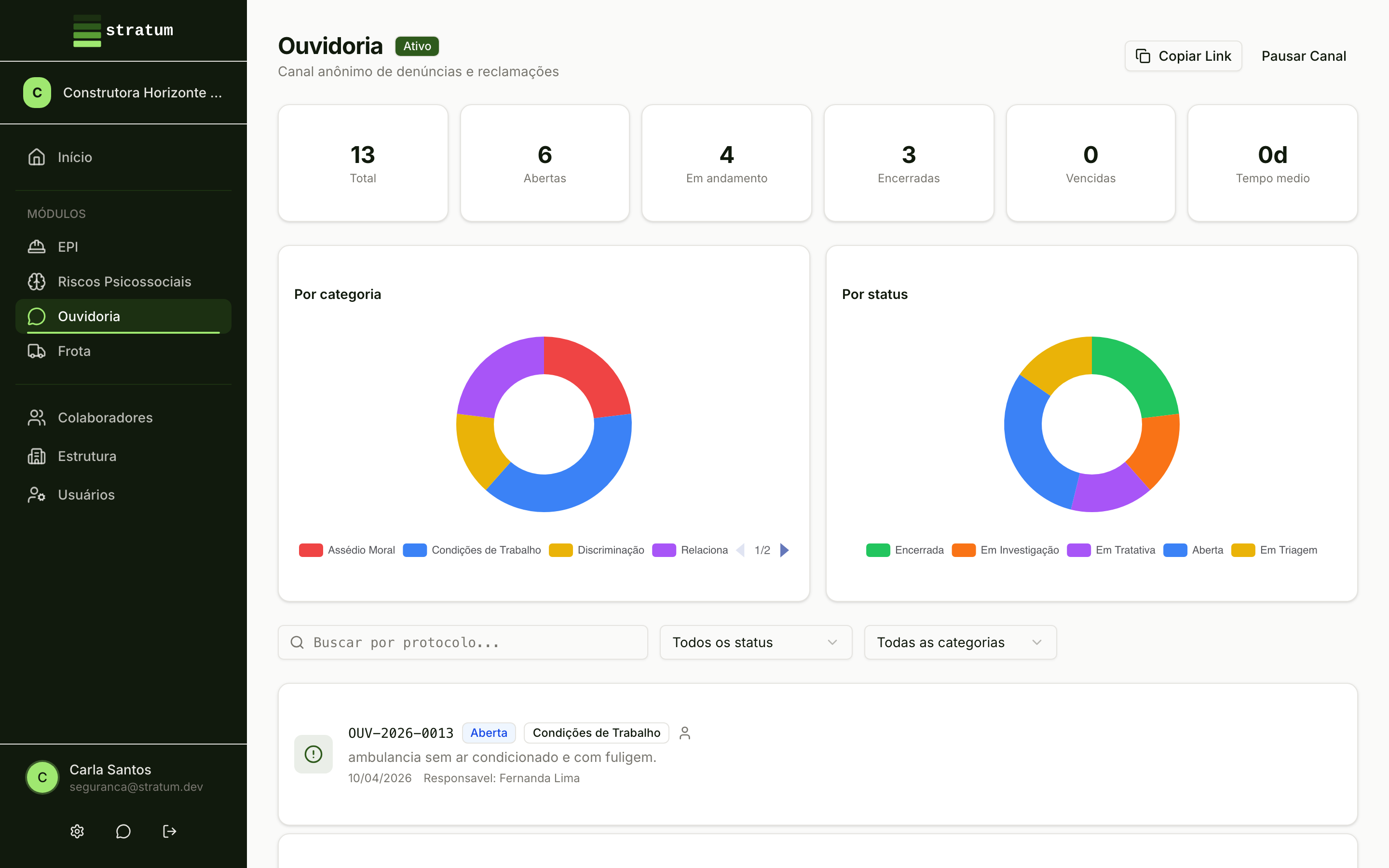
Task: Click the Colaboradores people icon
Action: [x=37, y=417]
